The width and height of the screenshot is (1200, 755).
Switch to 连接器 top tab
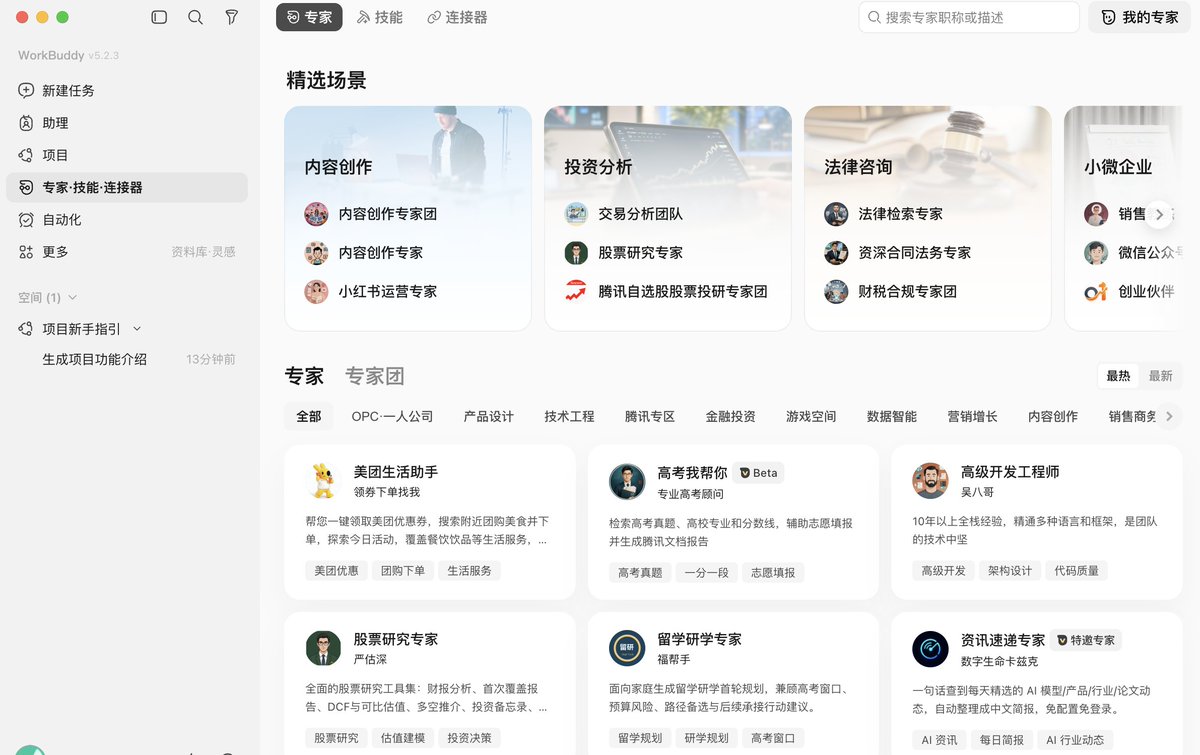pos(457,17)
